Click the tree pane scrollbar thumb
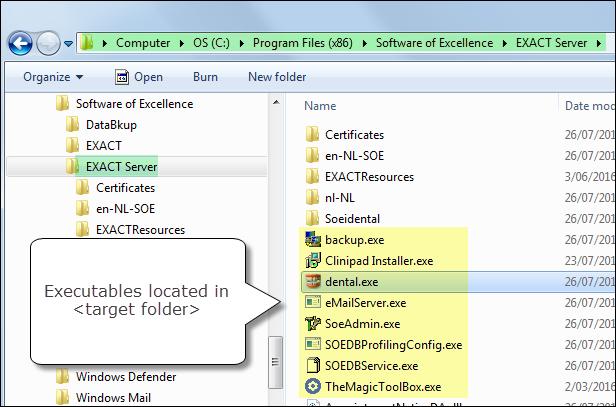 pos(275,362)
